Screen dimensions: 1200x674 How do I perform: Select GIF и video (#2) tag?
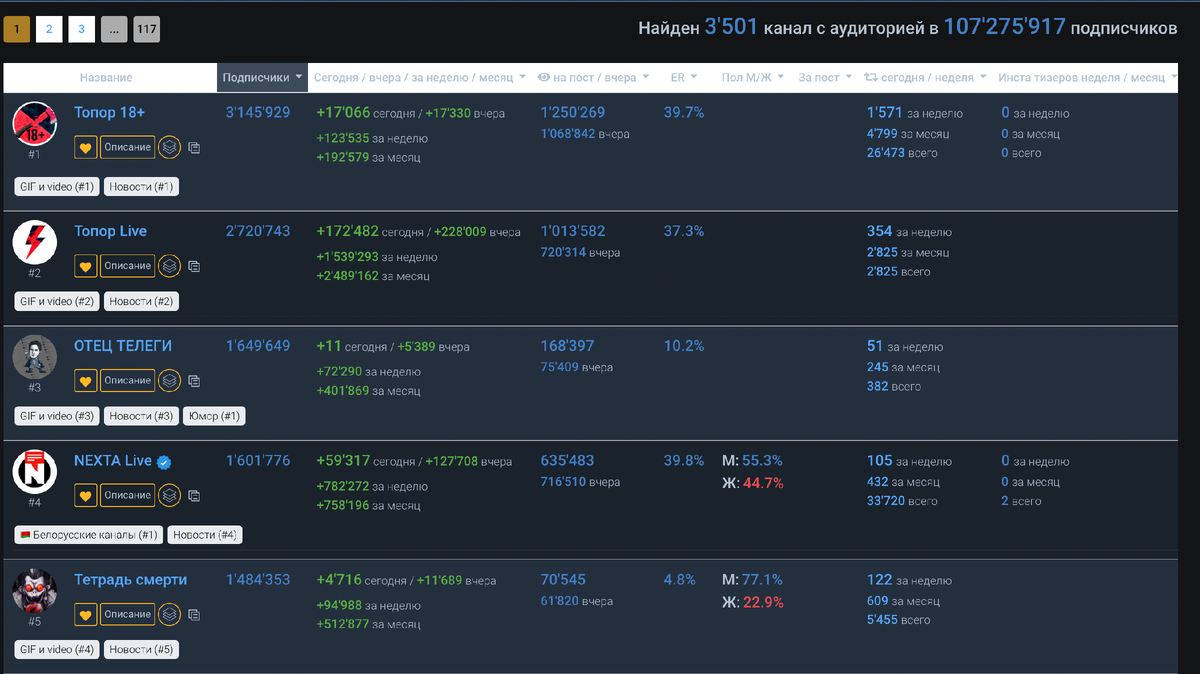(57, 301)
